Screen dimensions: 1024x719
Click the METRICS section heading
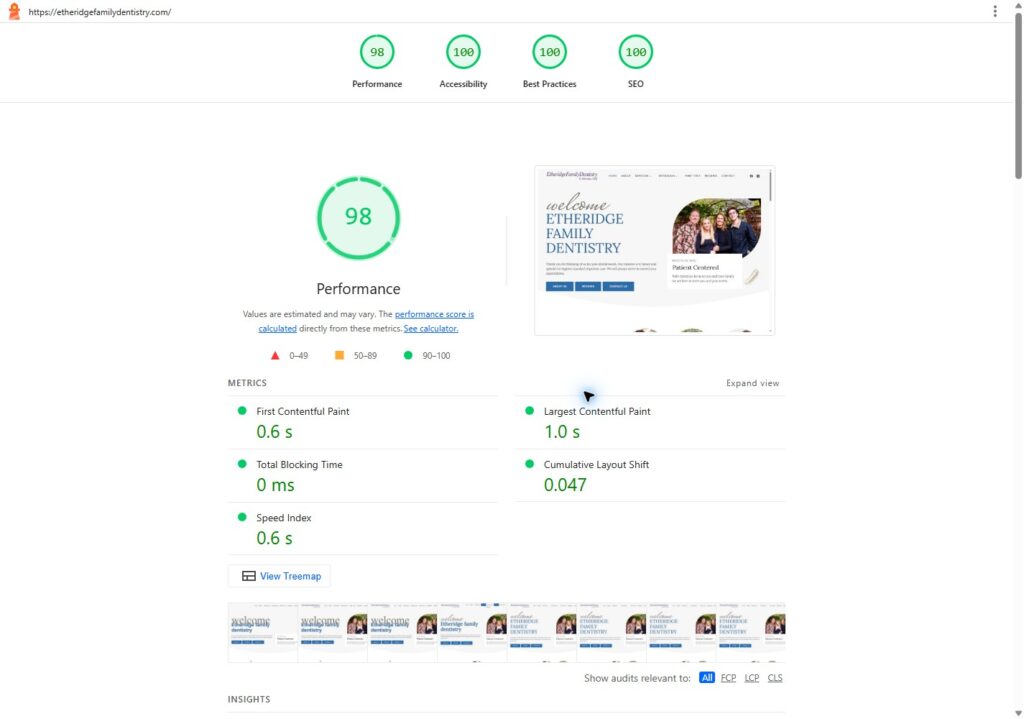(247, 383)
